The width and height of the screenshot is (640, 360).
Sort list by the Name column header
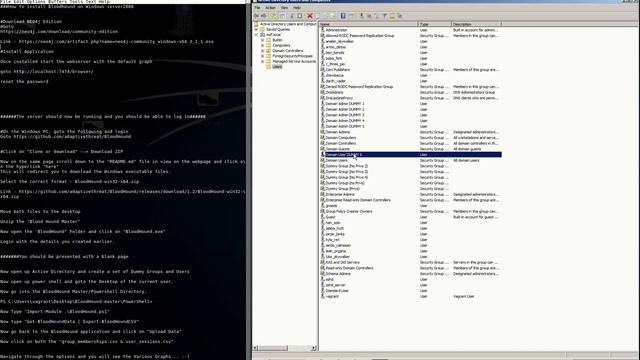(369, 24)
